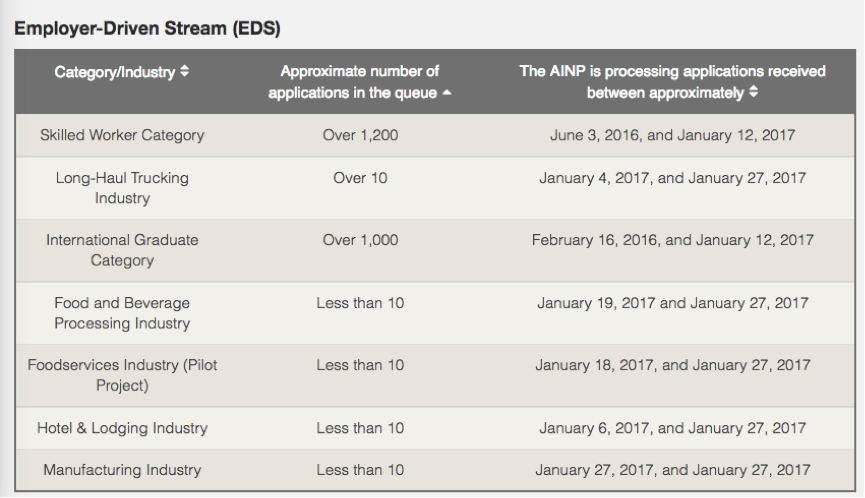
Task: Click sort arrows beside 'between approximately'
Action: (753, 93)
